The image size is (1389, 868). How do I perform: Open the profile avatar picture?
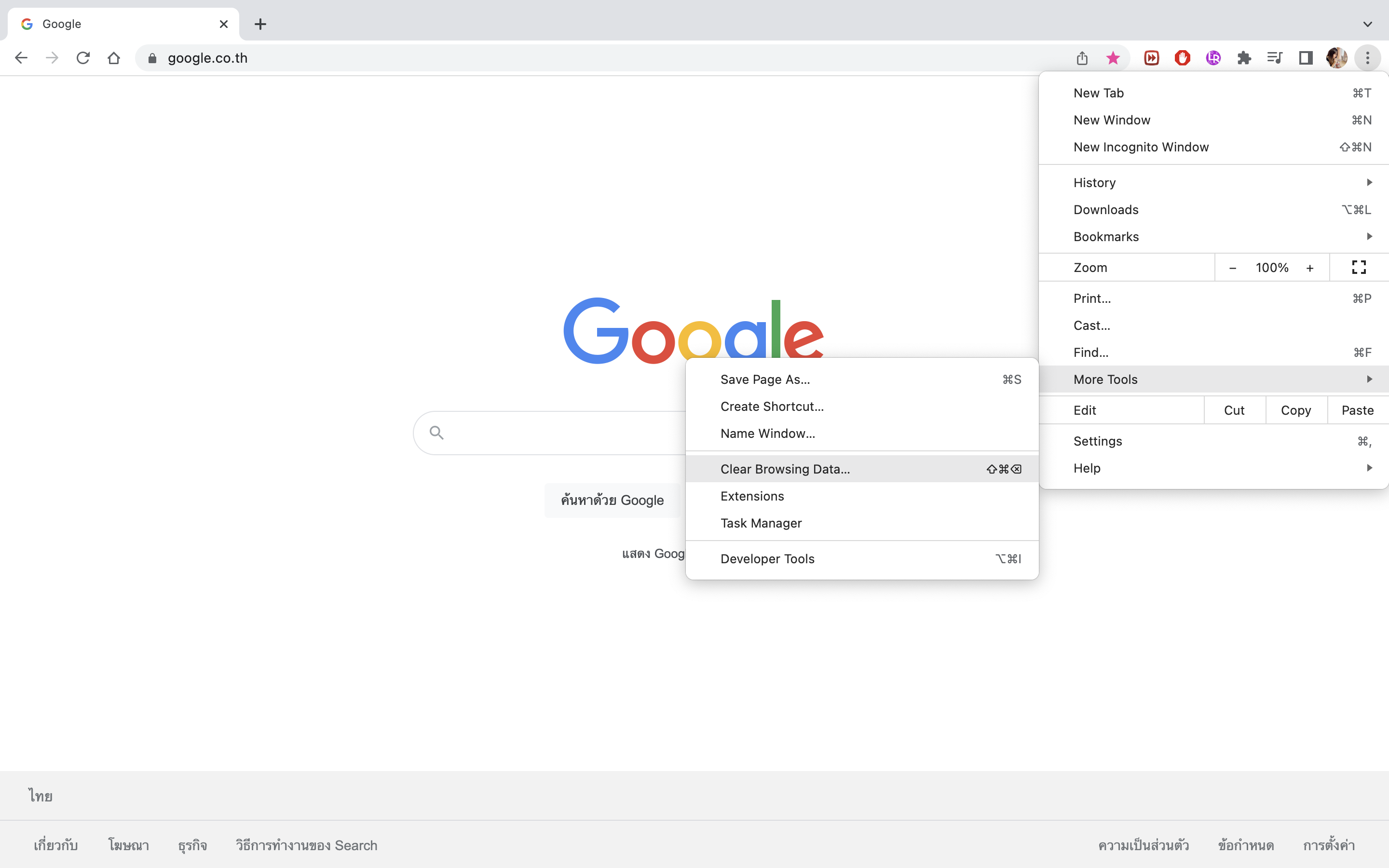click(x=1336, y=58)
